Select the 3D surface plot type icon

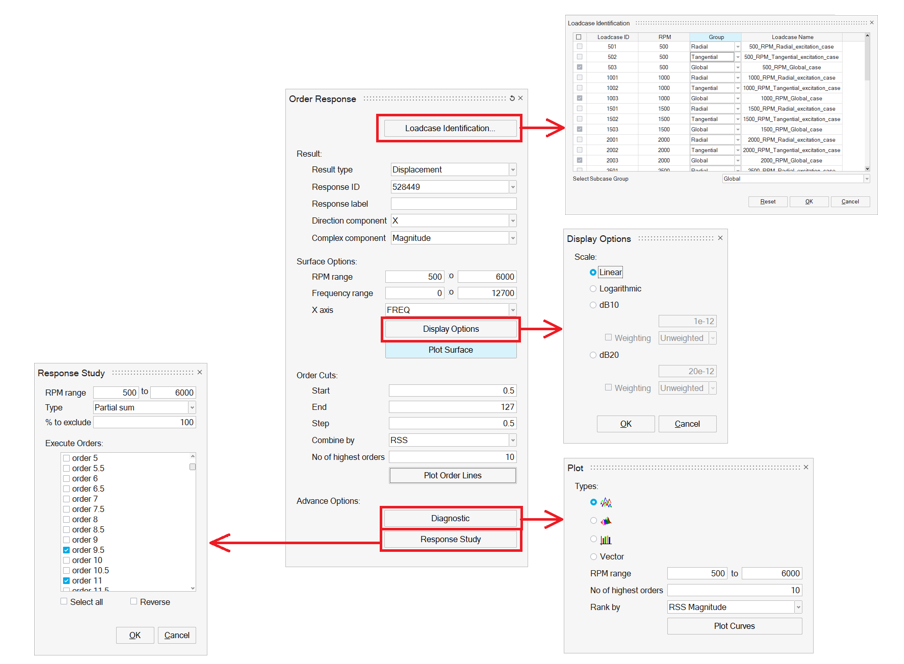point(605,521)
